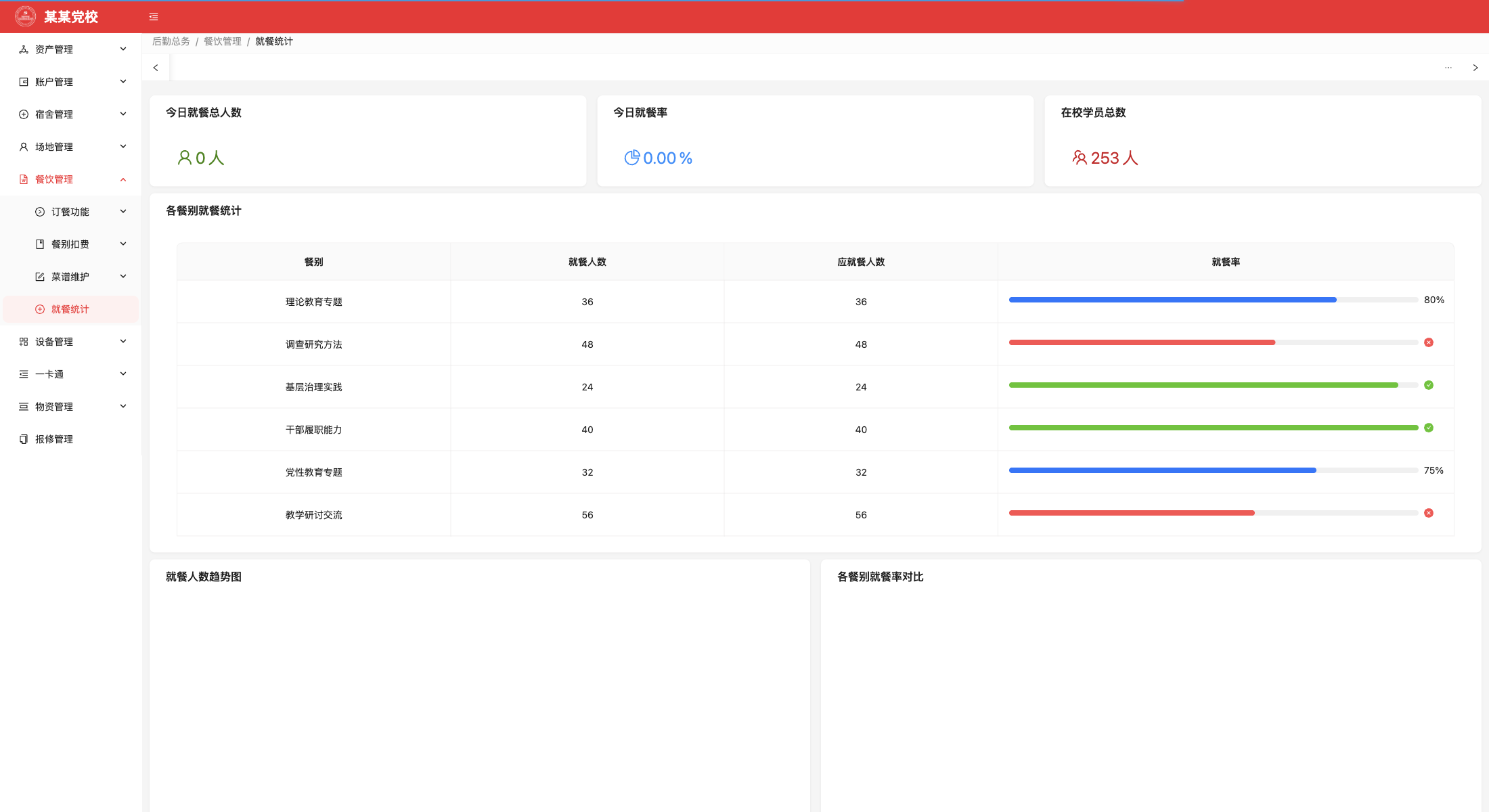The width and height of the screenshot is (1489, 812).
Task: Click the green success icon in 基层治理实践 row
Action: point(1429,385)
